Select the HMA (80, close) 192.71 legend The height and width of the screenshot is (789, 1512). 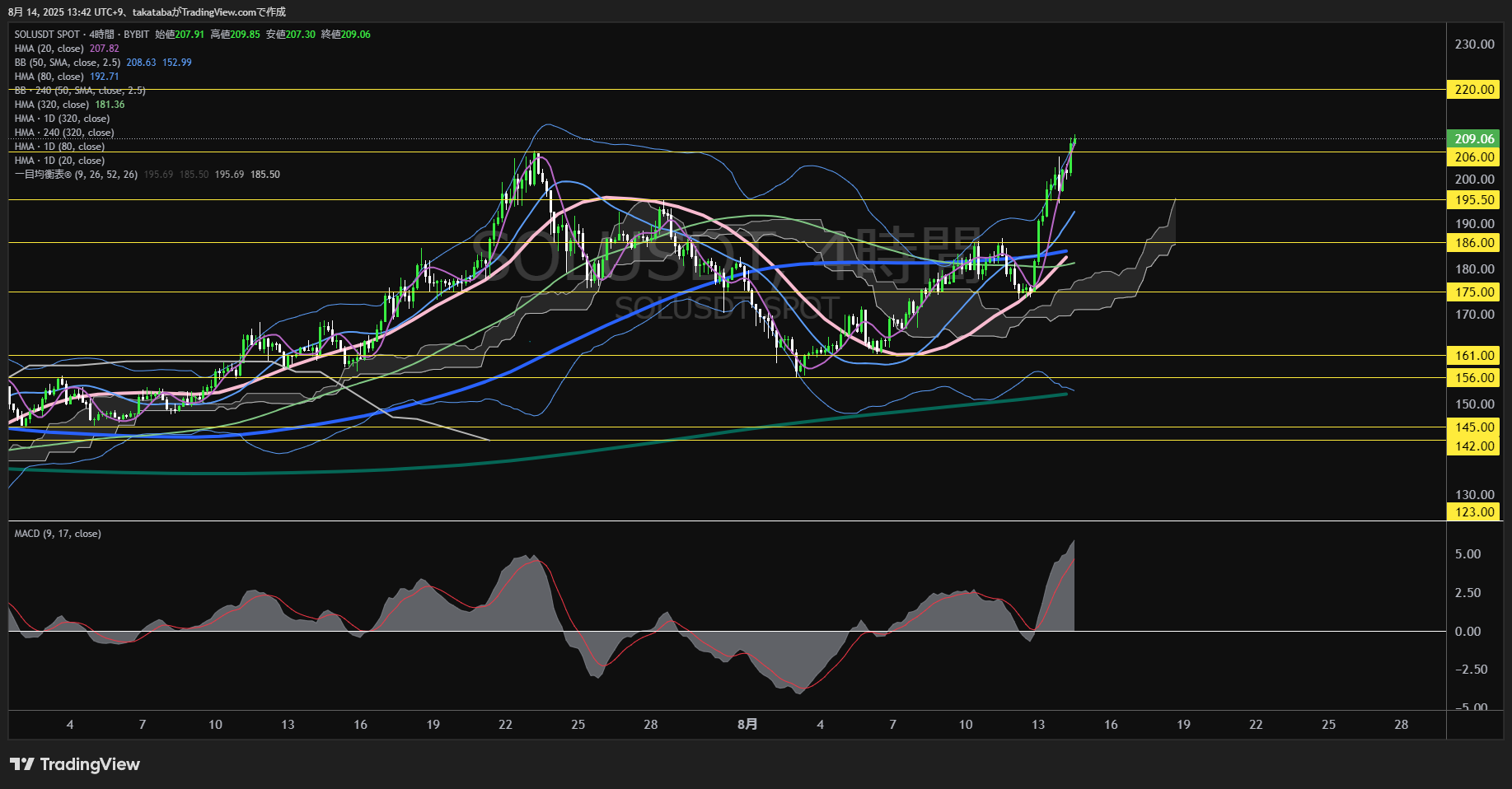(67, 77)
